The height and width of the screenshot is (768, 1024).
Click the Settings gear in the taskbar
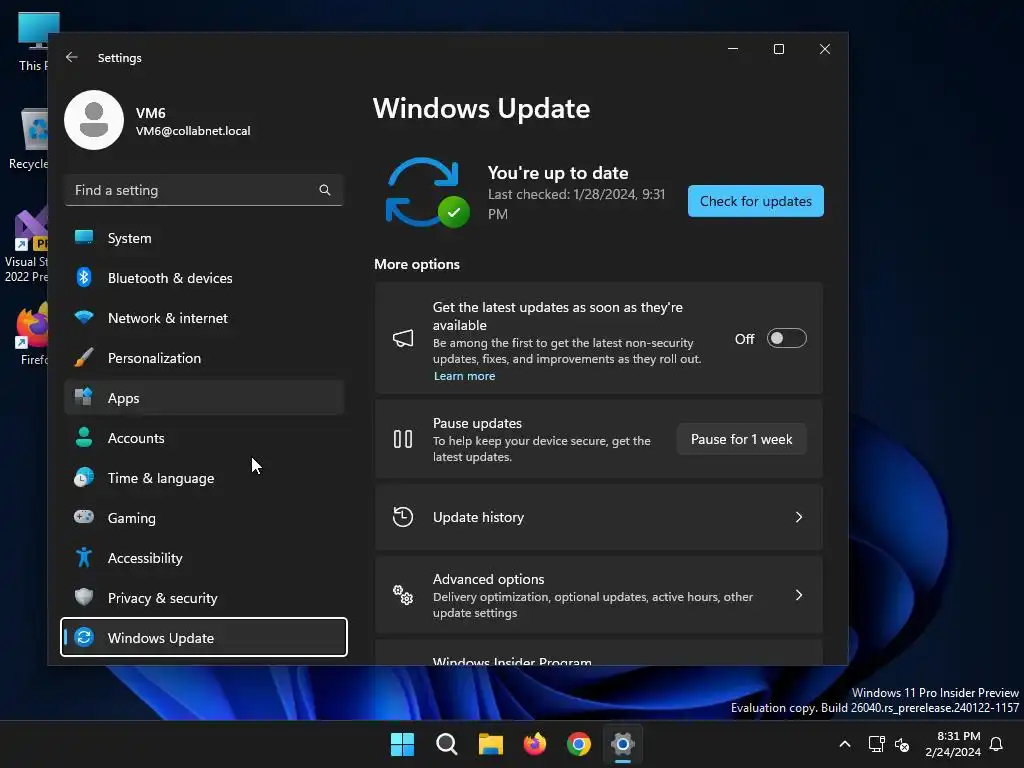point(623,744)
